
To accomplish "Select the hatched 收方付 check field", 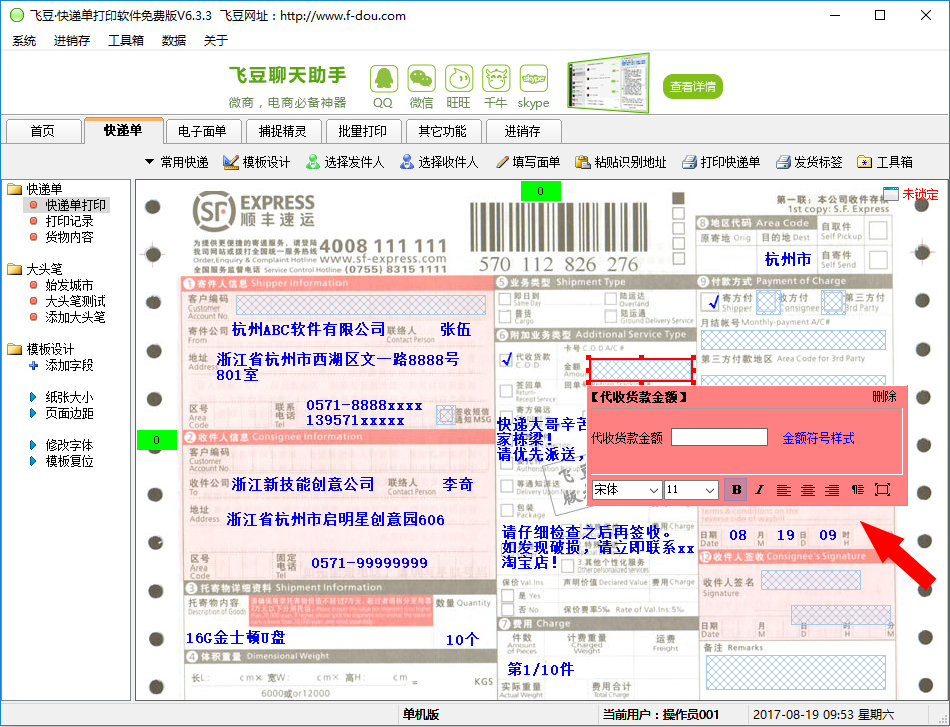I will click(768, 302).
